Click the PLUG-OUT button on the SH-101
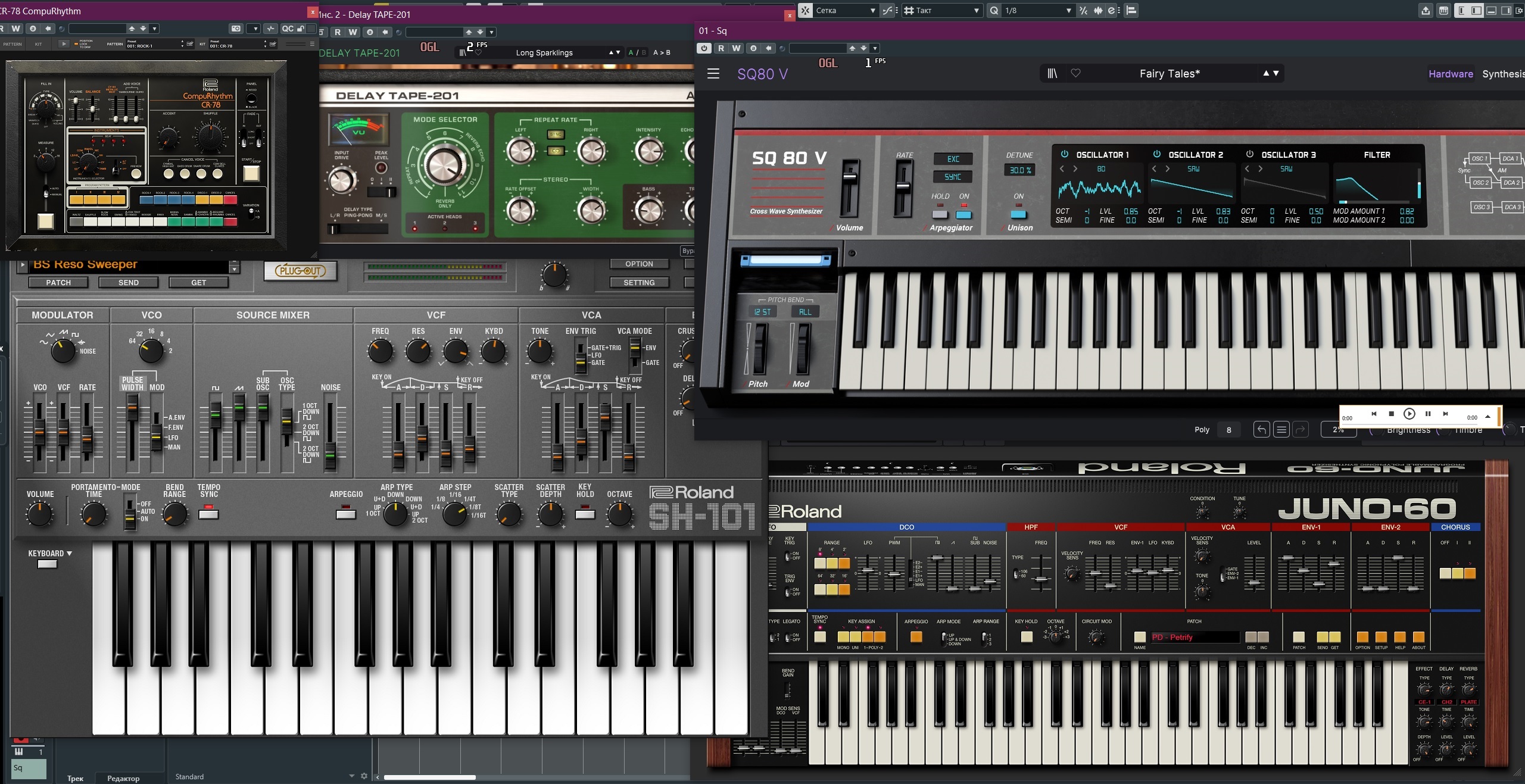Screen dimensions: 1525x784 (x=301, y=271)
